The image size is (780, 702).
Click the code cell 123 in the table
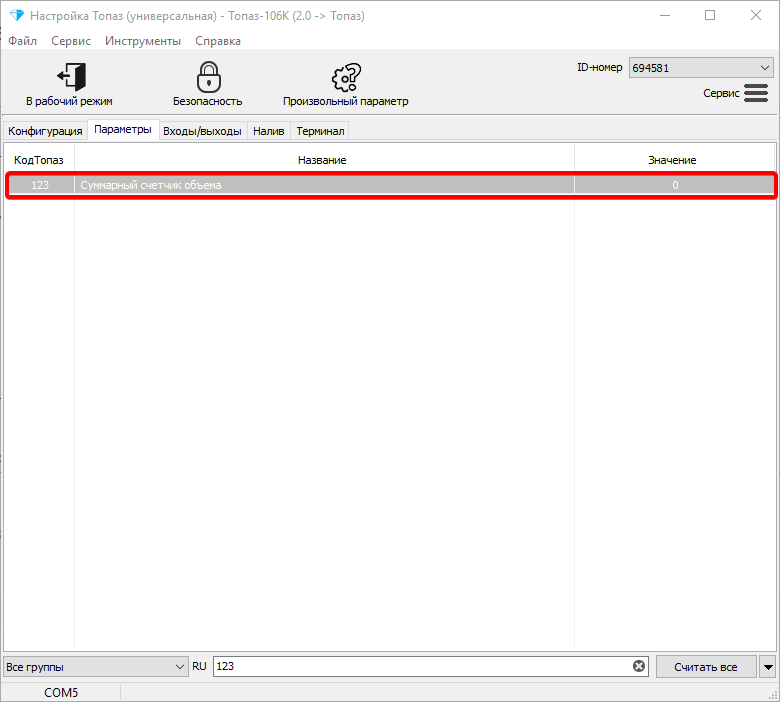[x=40, y=185]
